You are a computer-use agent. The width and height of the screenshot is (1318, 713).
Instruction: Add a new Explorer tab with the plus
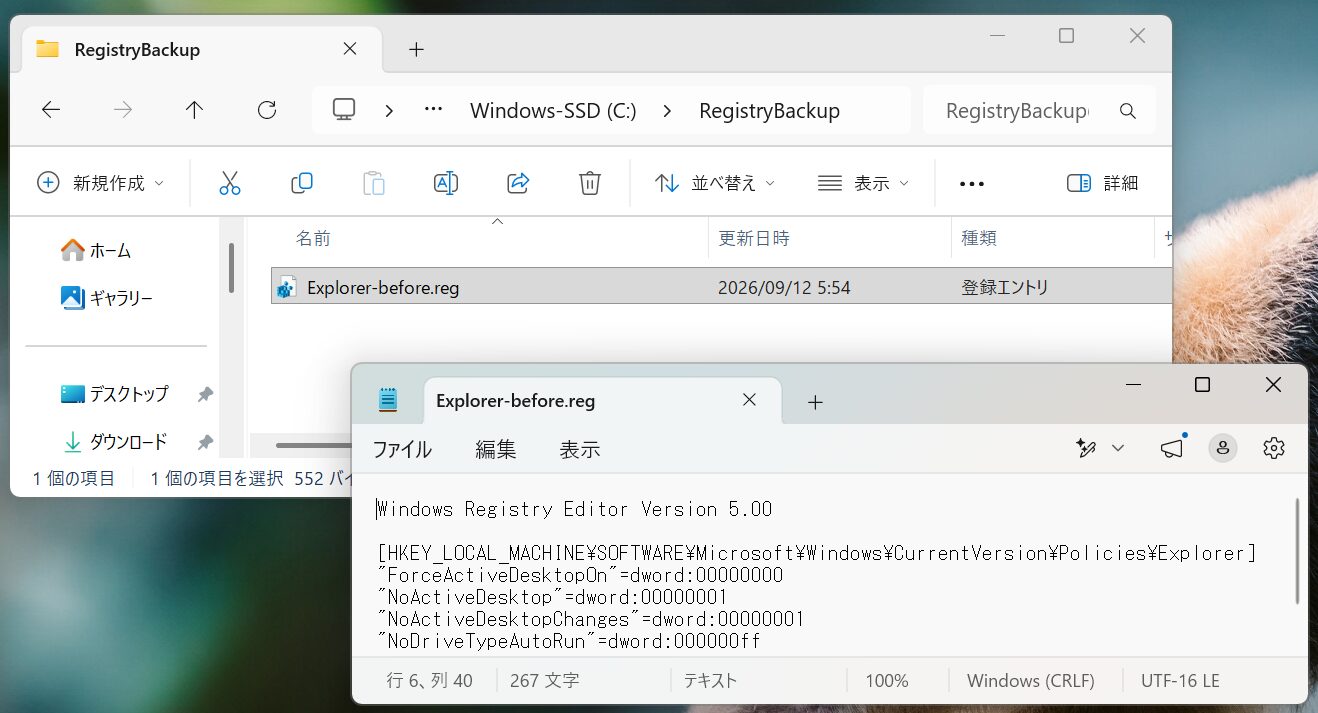click(417, 49)
